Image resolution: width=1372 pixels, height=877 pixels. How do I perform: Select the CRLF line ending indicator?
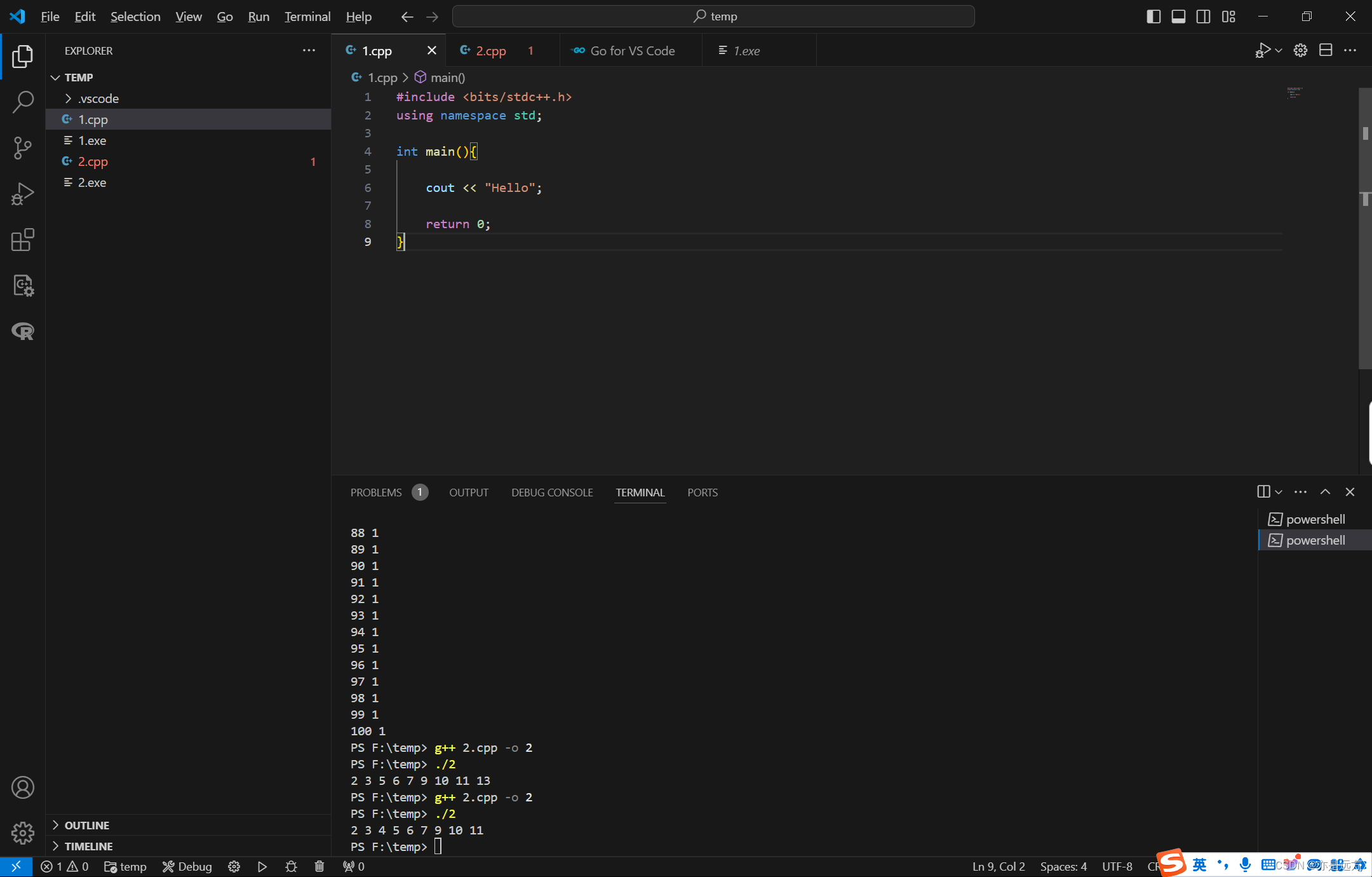click(x=1157, y=866)
